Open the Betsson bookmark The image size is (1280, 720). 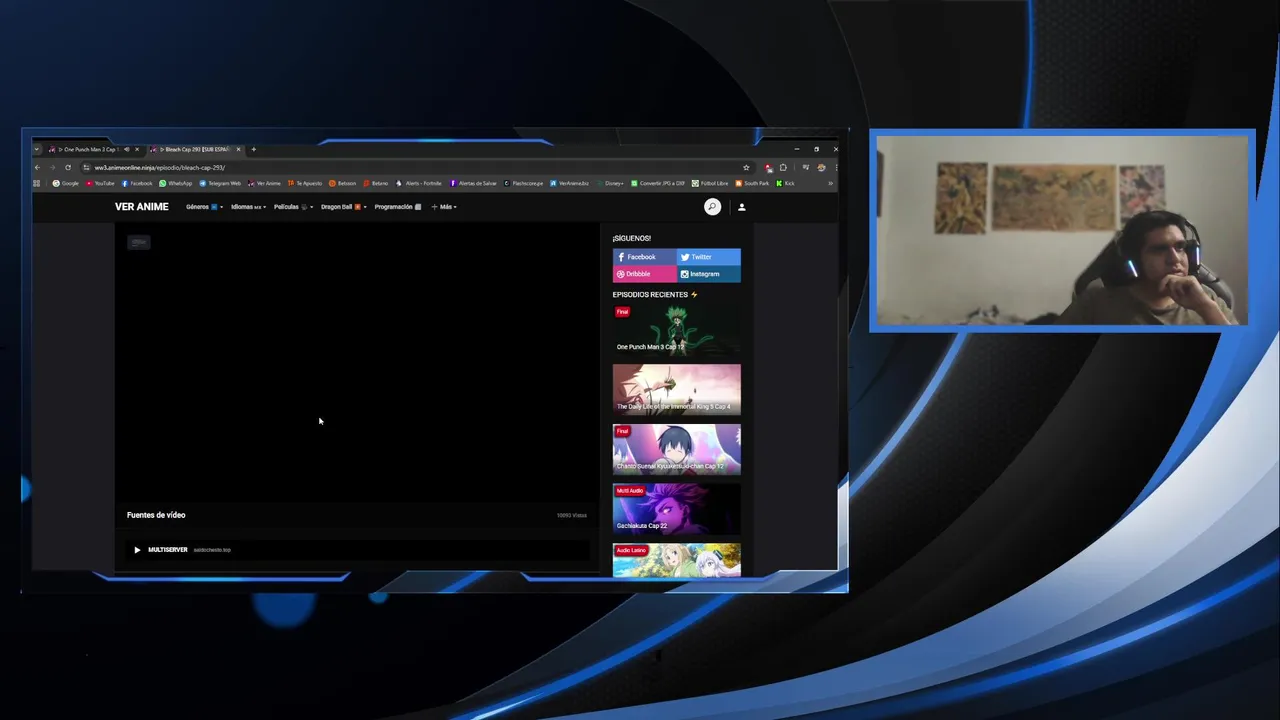click(343, 183)
